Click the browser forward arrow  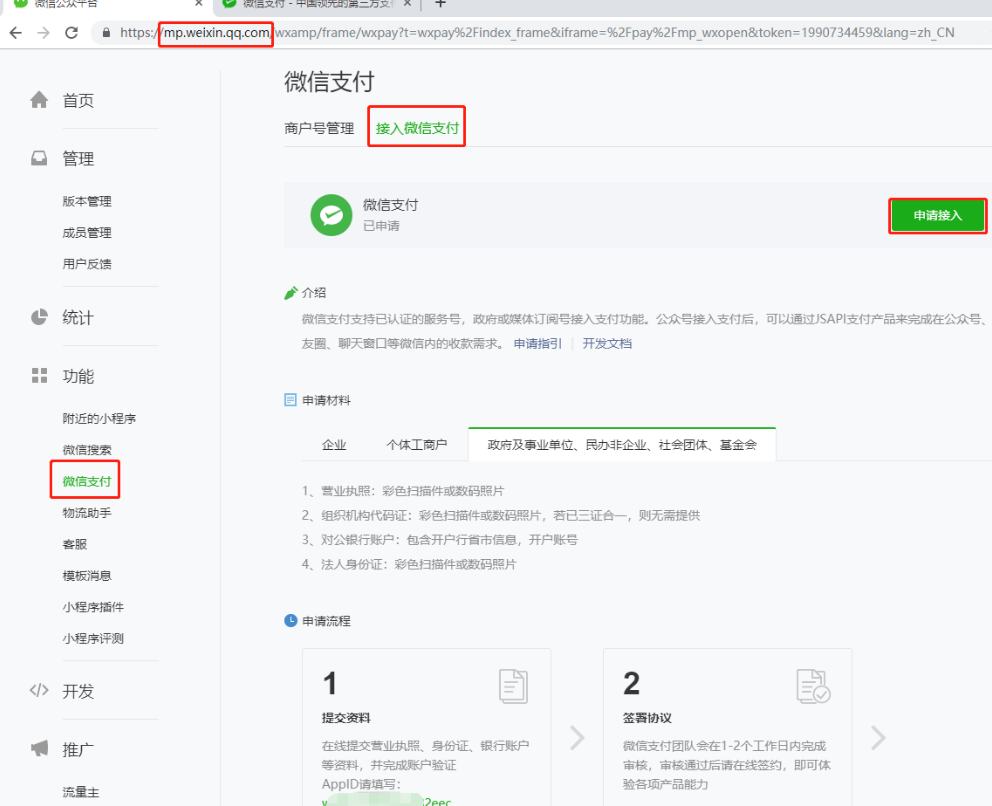(x=44, y=33)
